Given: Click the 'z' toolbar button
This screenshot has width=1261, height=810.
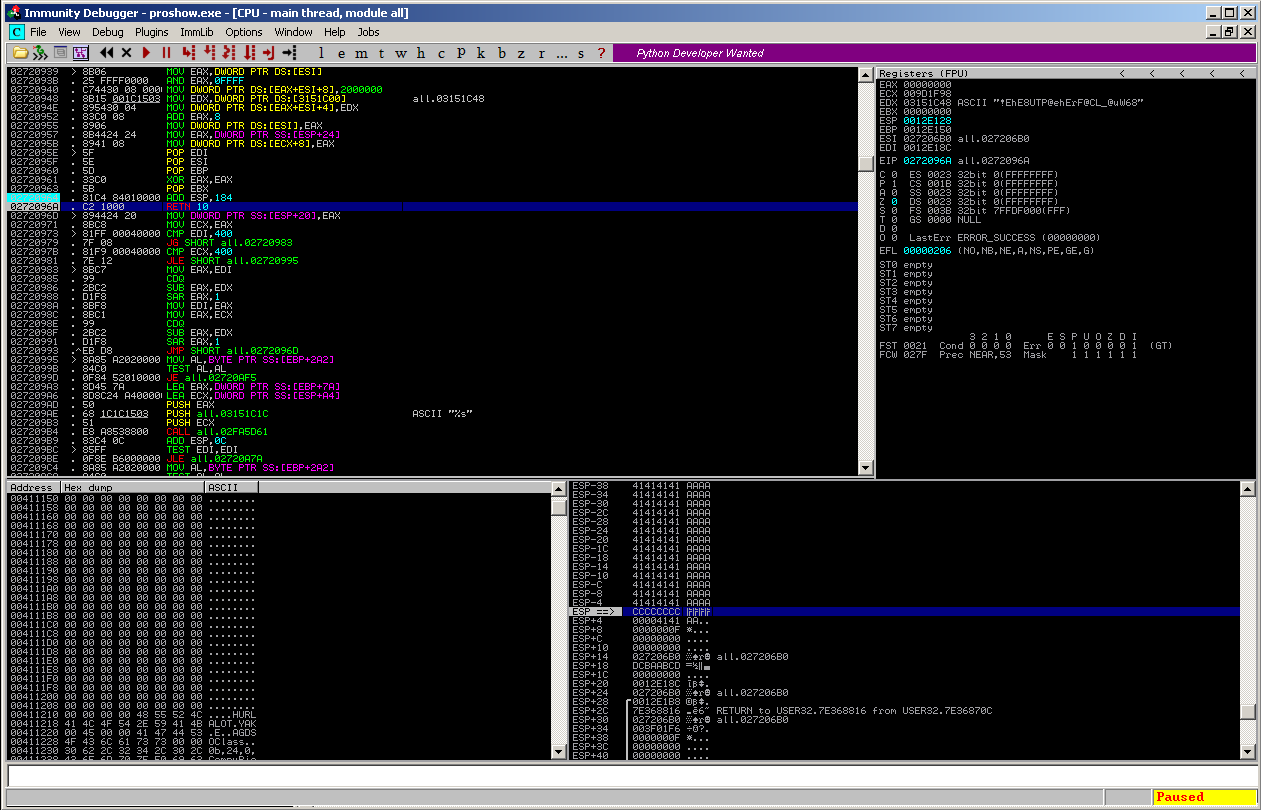Looking at the screenshot, I should click(x=522, y=53).
